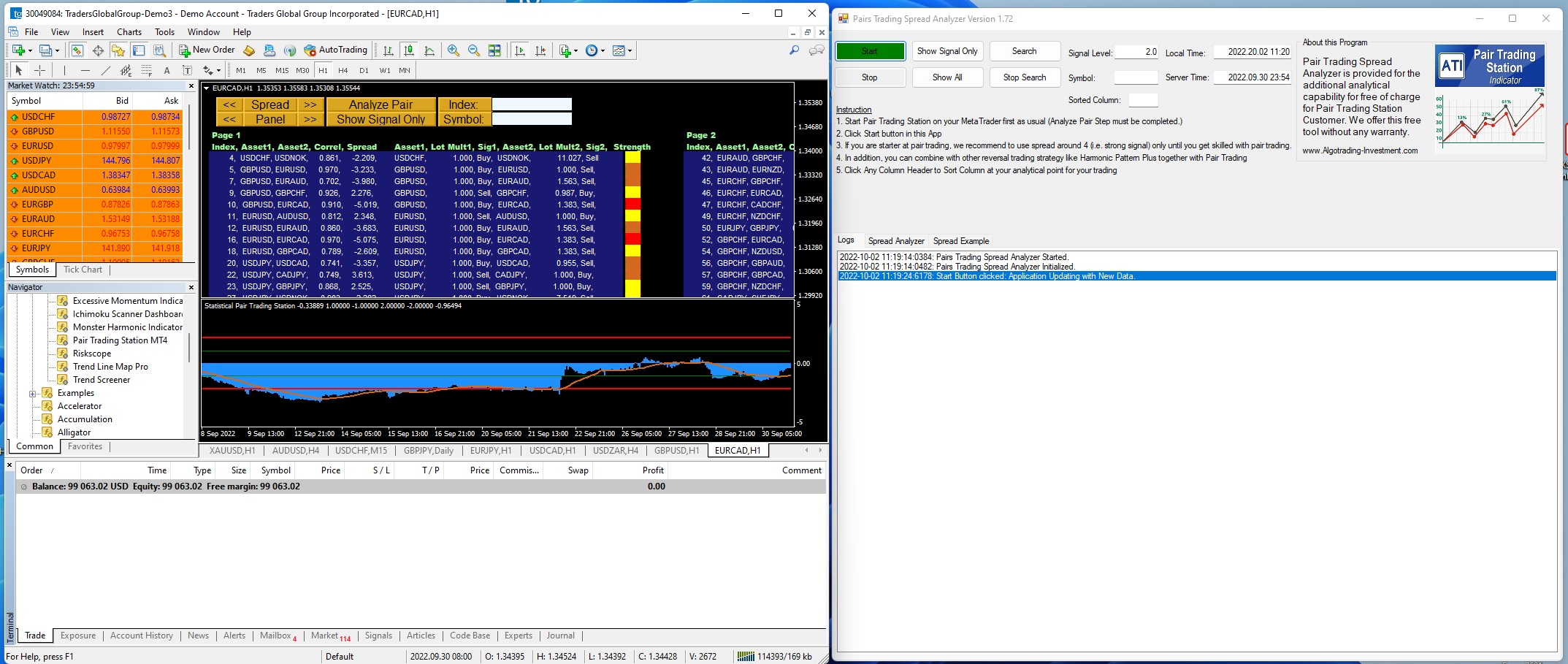
Task: Toggle chart Auto Scroll
Action: (x=520, y=50)
